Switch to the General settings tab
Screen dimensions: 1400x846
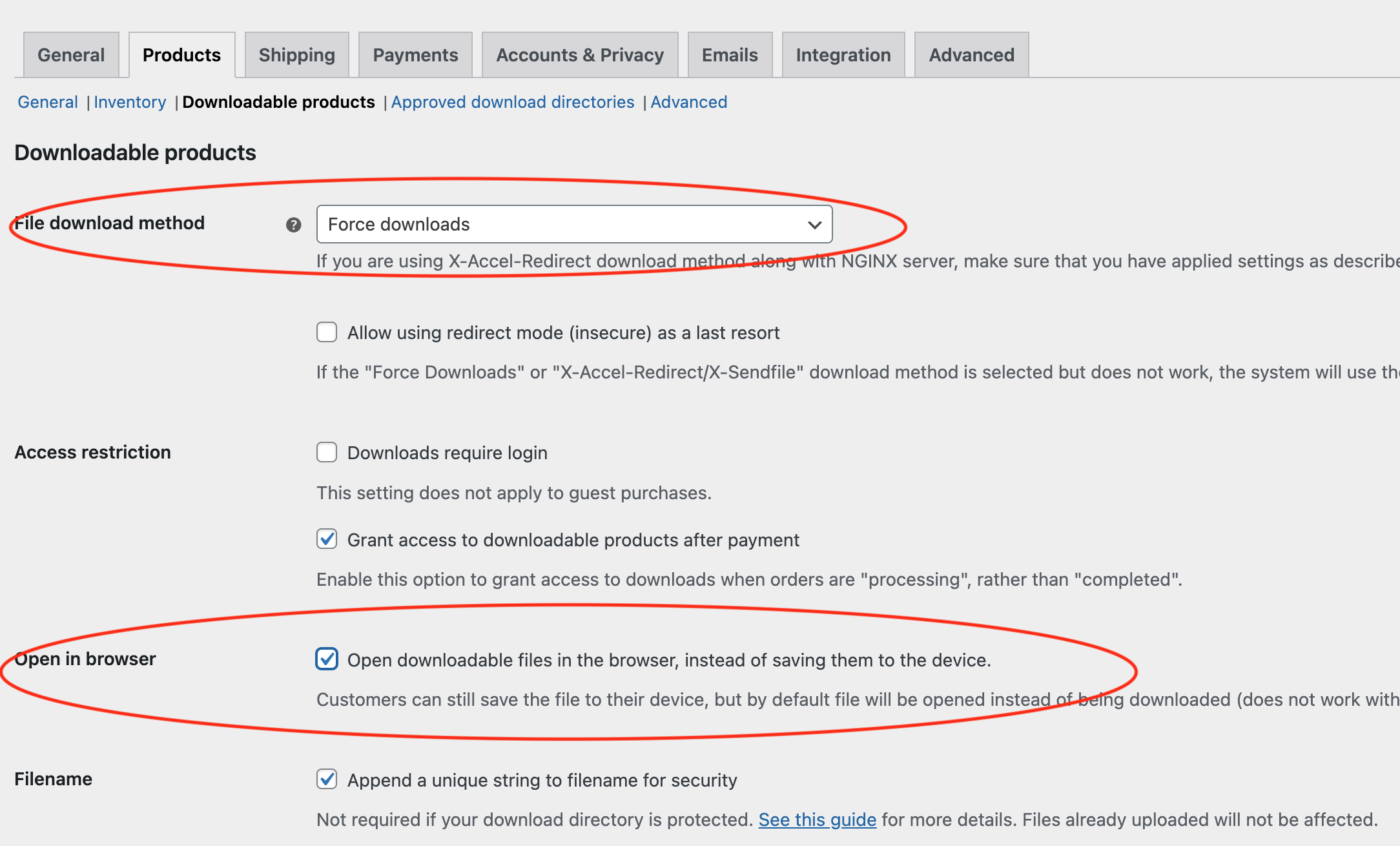(x=71, y=55)
